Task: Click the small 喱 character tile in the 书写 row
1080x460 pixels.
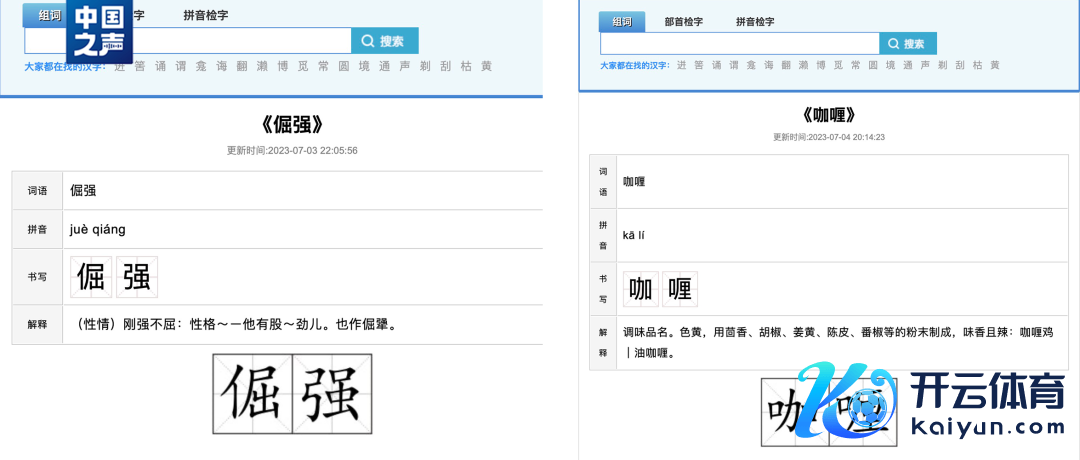Action: pyautogui.click(x=680, y=290)
